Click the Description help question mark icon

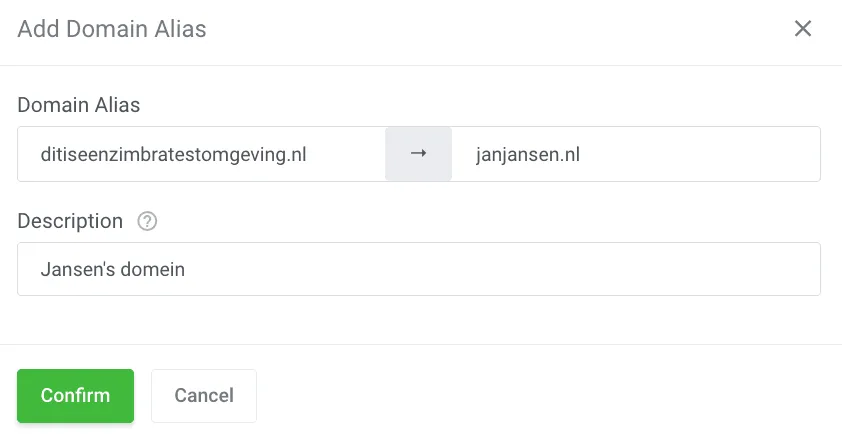147,222
